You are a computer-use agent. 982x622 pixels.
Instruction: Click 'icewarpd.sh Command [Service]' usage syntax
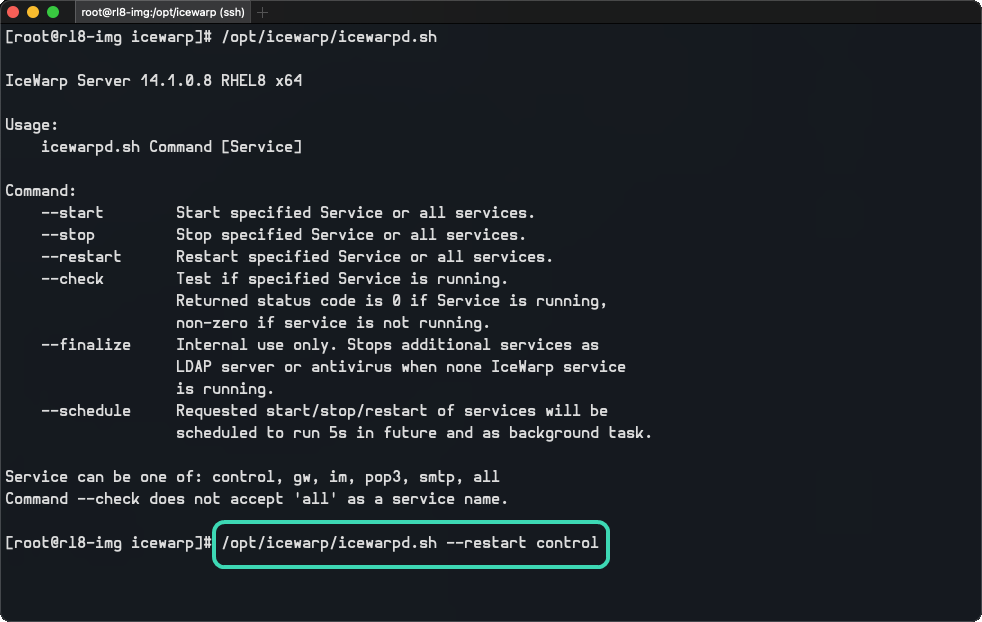coord(172,147)
